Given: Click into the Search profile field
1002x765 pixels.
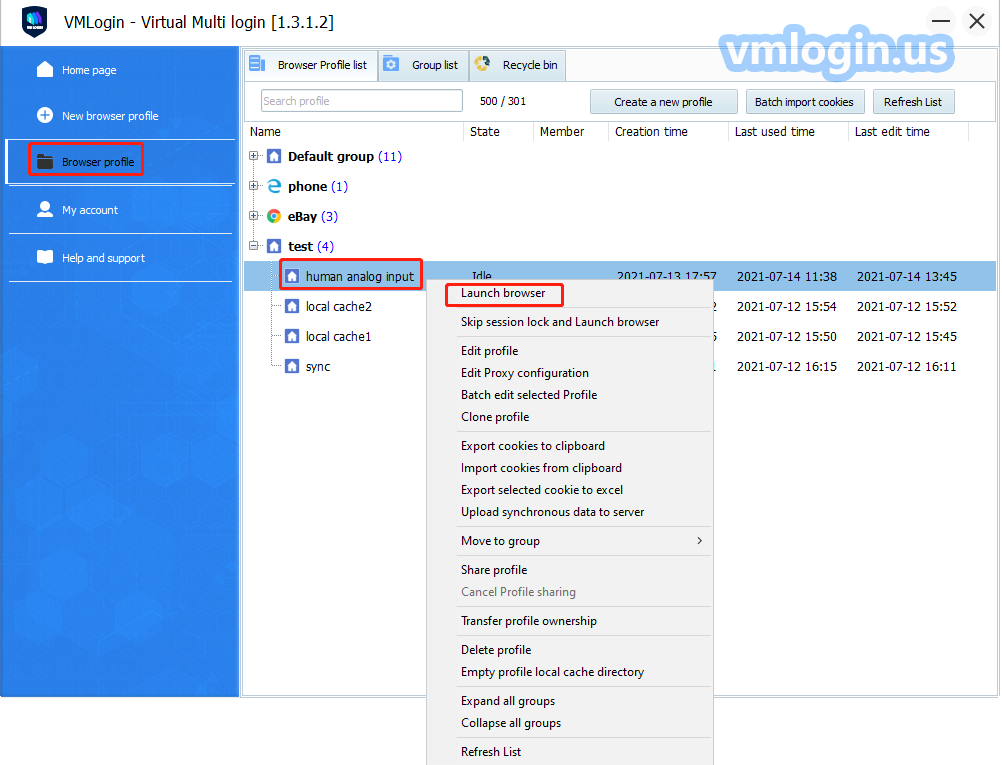Looking at the screenshot, I should (361, 101).
